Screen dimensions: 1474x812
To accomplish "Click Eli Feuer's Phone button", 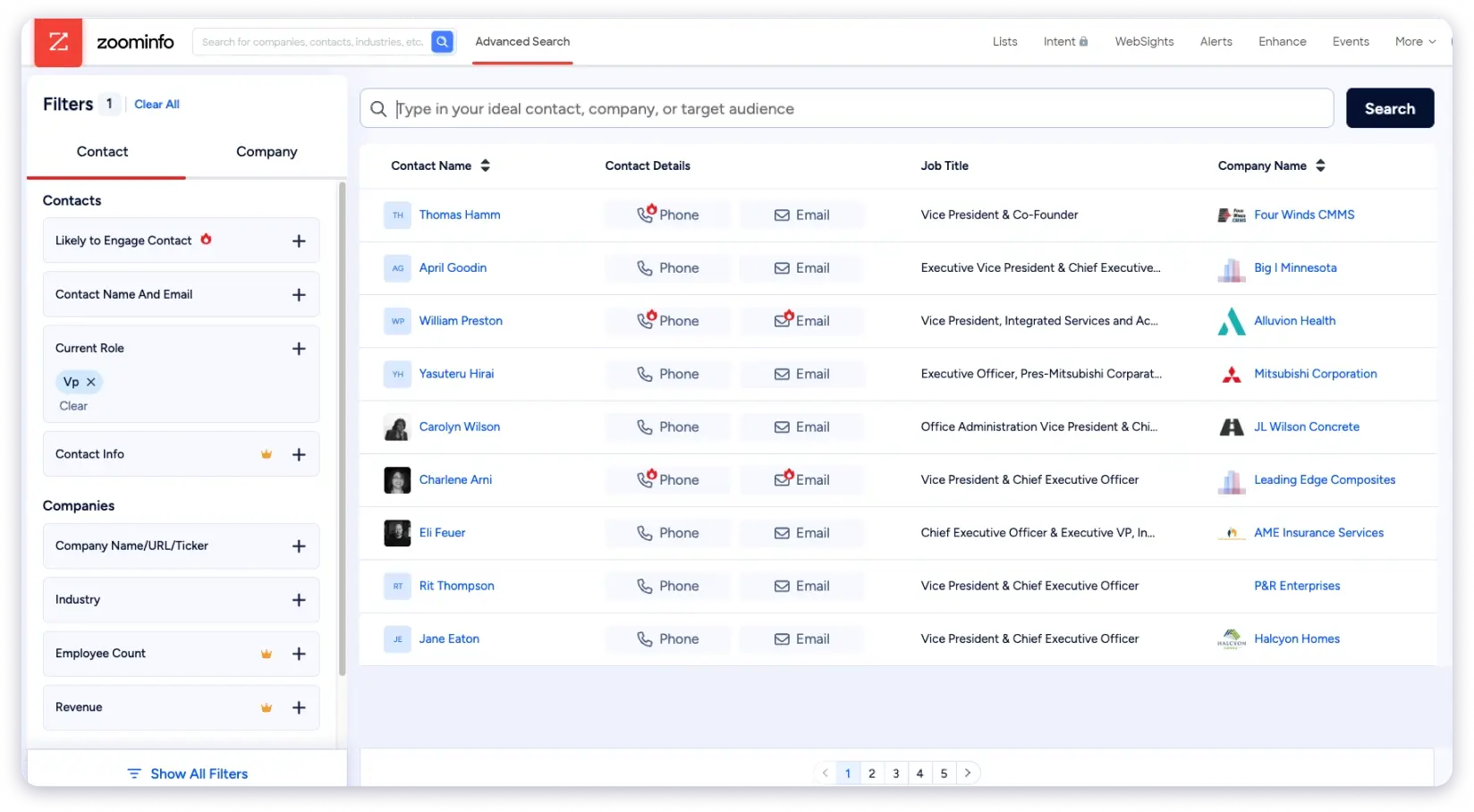I will click(x=668, y=533).
